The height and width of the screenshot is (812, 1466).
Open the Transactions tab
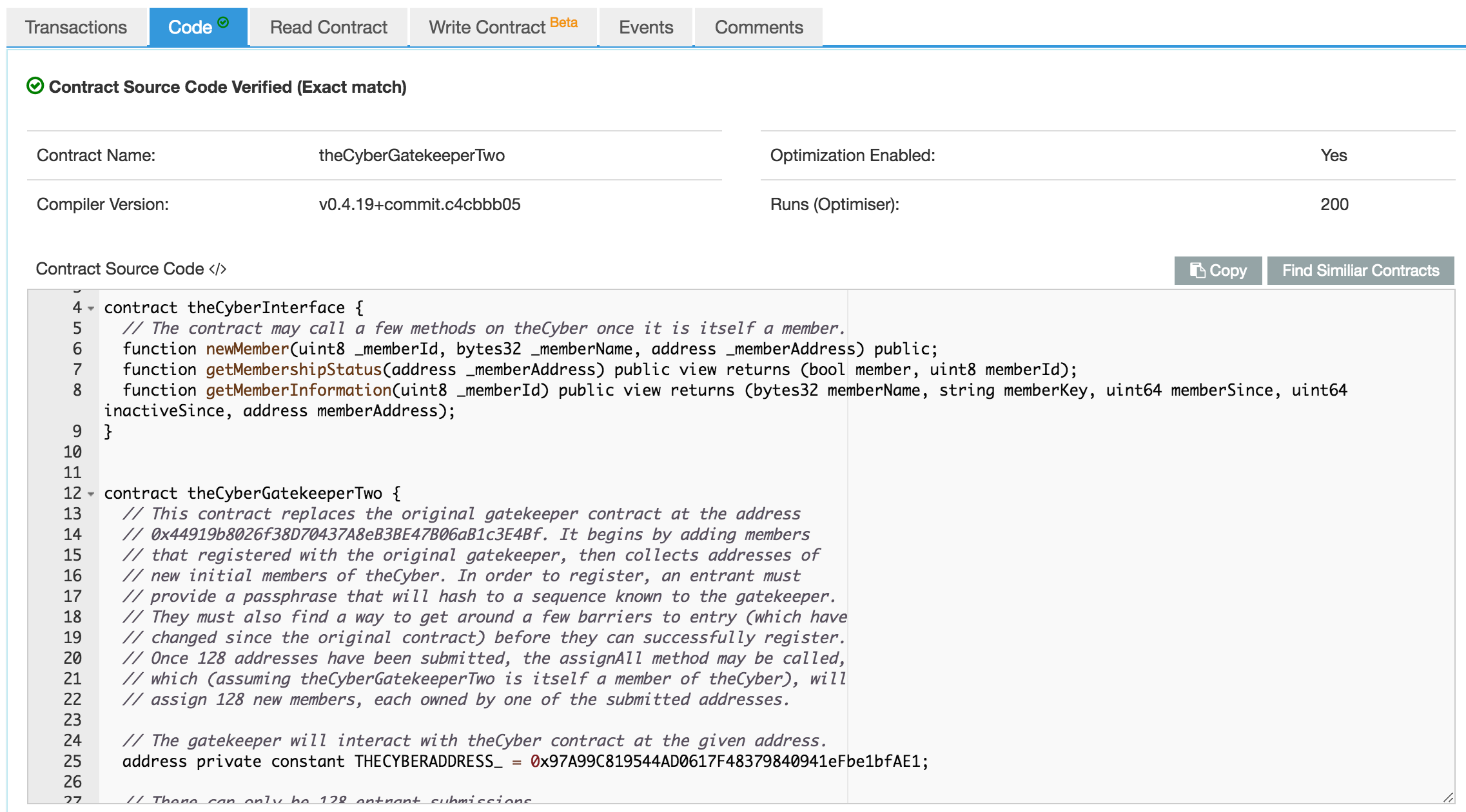(x=76, y=27)
